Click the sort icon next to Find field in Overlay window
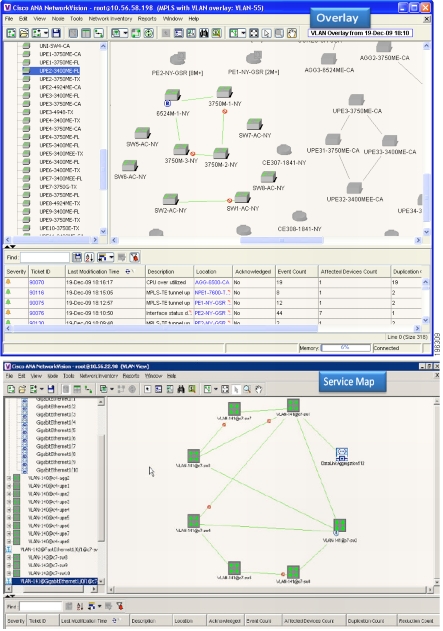The height and width of the screenshot is (631, 443). coord(89,257)
